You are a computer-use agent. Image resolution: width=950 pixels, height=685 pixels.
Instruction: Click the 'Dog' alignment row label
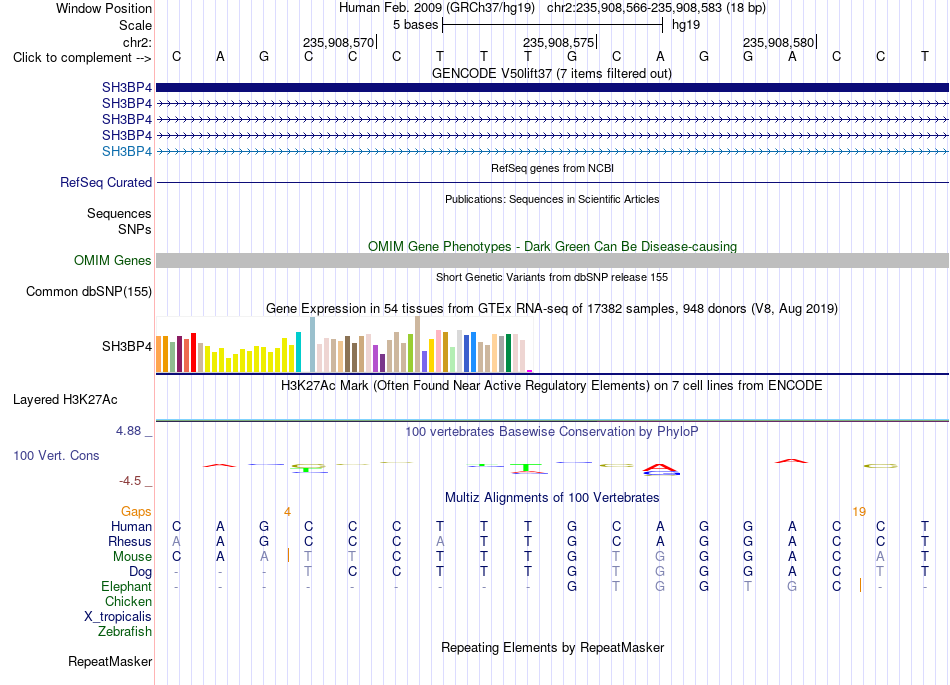pyautogui.click(x=140, y=572)
